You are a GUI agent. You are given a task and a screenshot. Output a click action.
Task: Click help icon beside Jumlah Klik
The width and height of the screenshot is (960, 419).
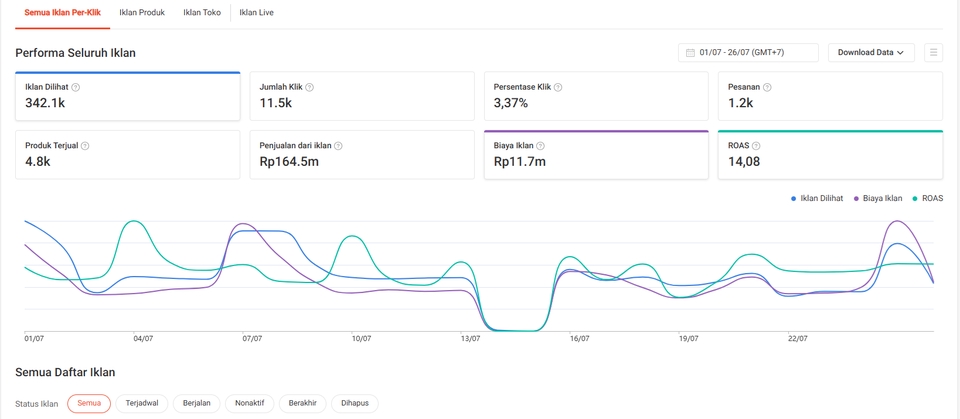[x=309, y=87]
